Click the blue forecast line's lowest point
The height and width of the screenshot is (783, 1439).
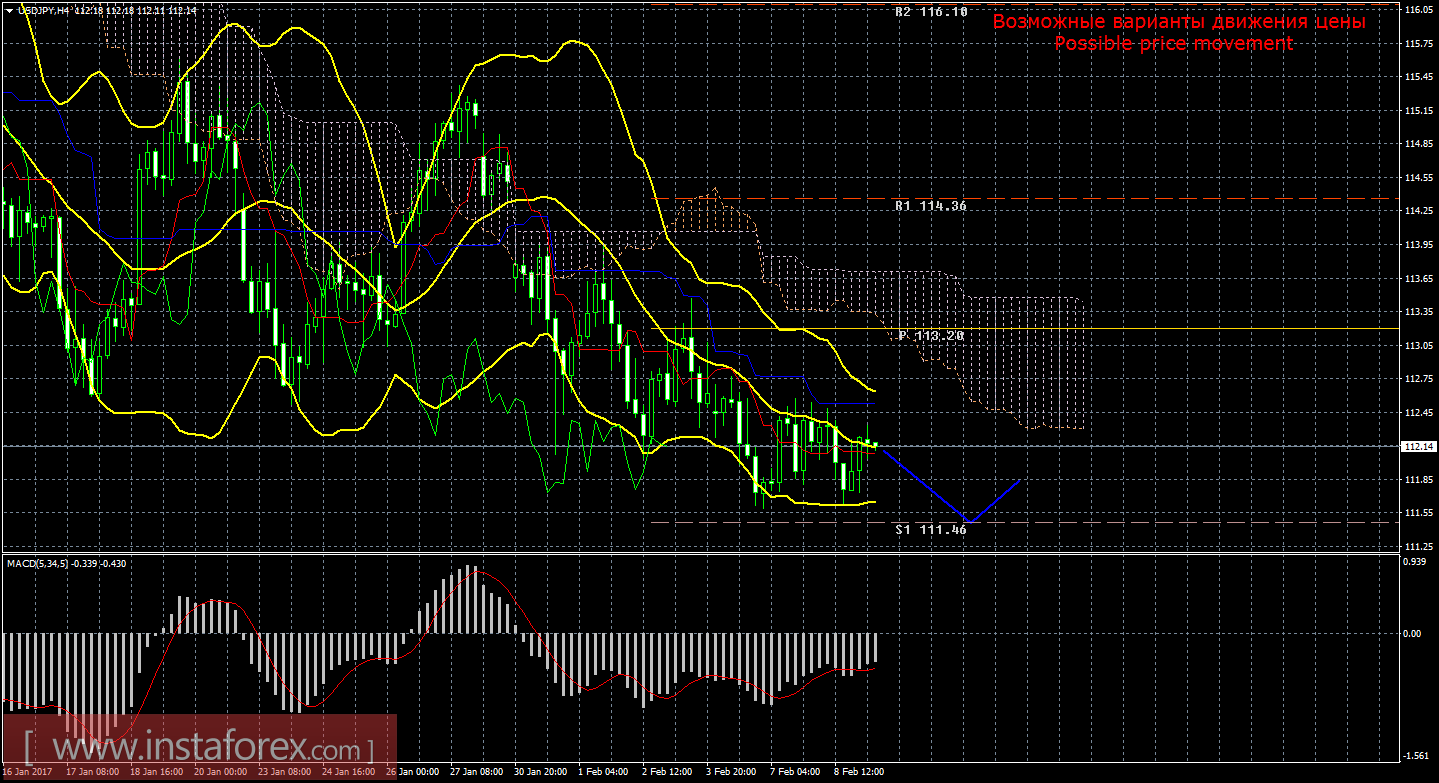(968, 521)
